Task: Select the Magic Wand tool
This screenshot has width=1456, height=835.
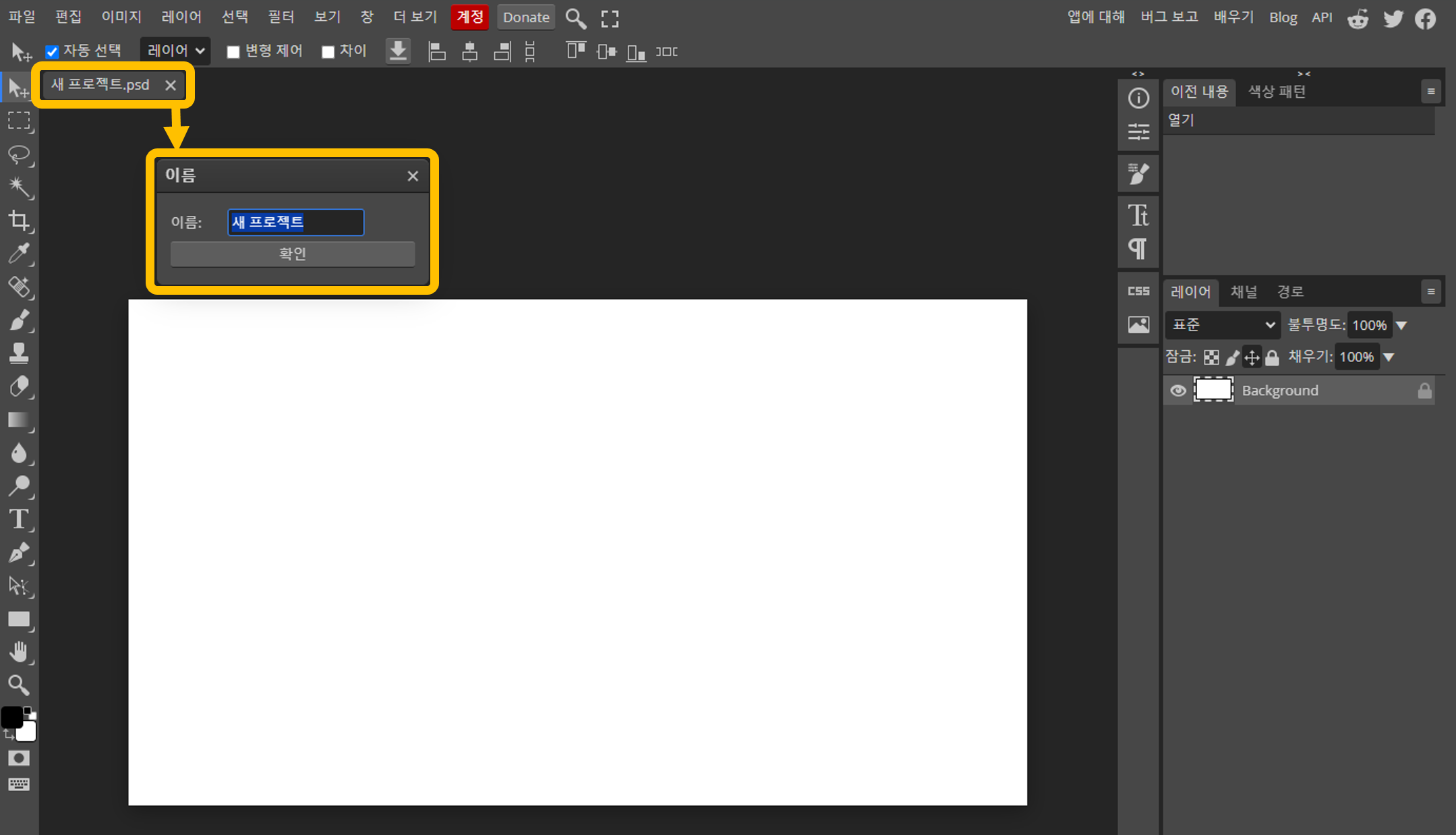Action: tap(19, 187)
